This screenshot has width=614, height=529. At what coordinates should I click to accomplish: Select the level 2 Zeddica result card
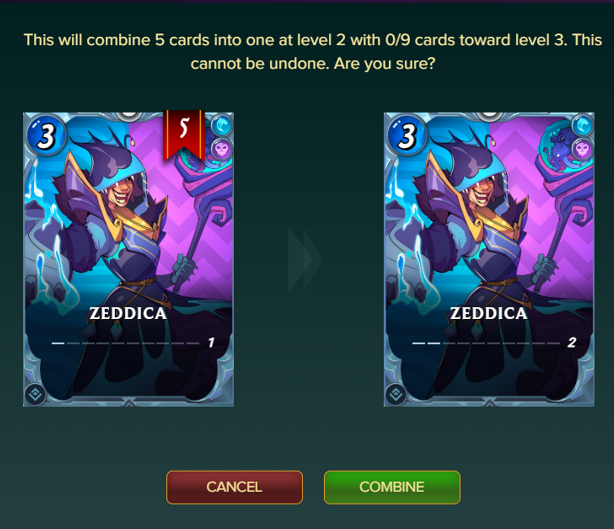click(x=489, y=259)
